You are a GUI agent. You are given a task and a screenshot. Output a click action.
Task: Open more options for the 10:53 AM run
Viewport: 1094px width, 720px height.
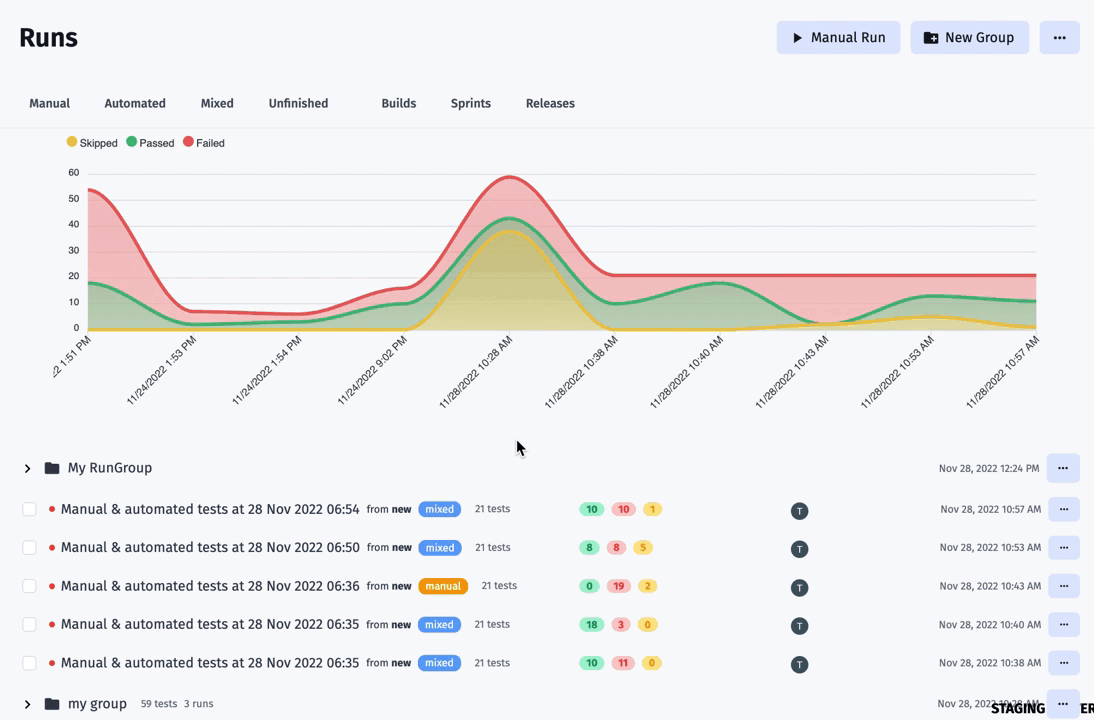click(1063, 548)
